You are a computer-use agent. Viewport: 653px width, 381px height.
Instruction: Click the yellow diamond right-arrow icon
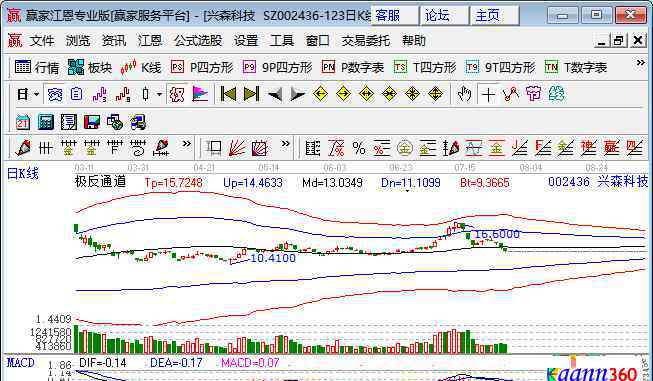coord(343,95)
